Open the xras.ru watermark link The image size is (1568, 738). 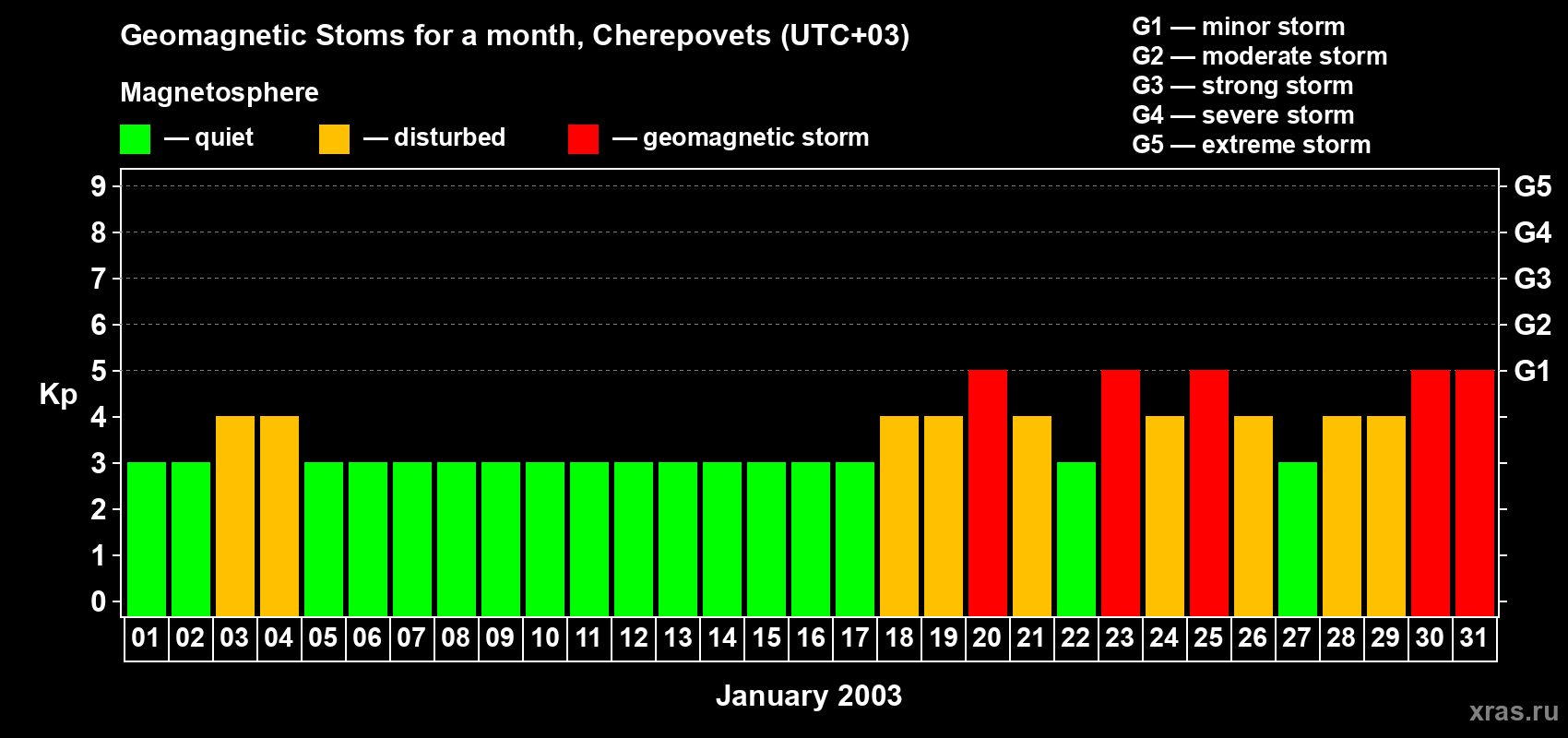pos(1513,711)
